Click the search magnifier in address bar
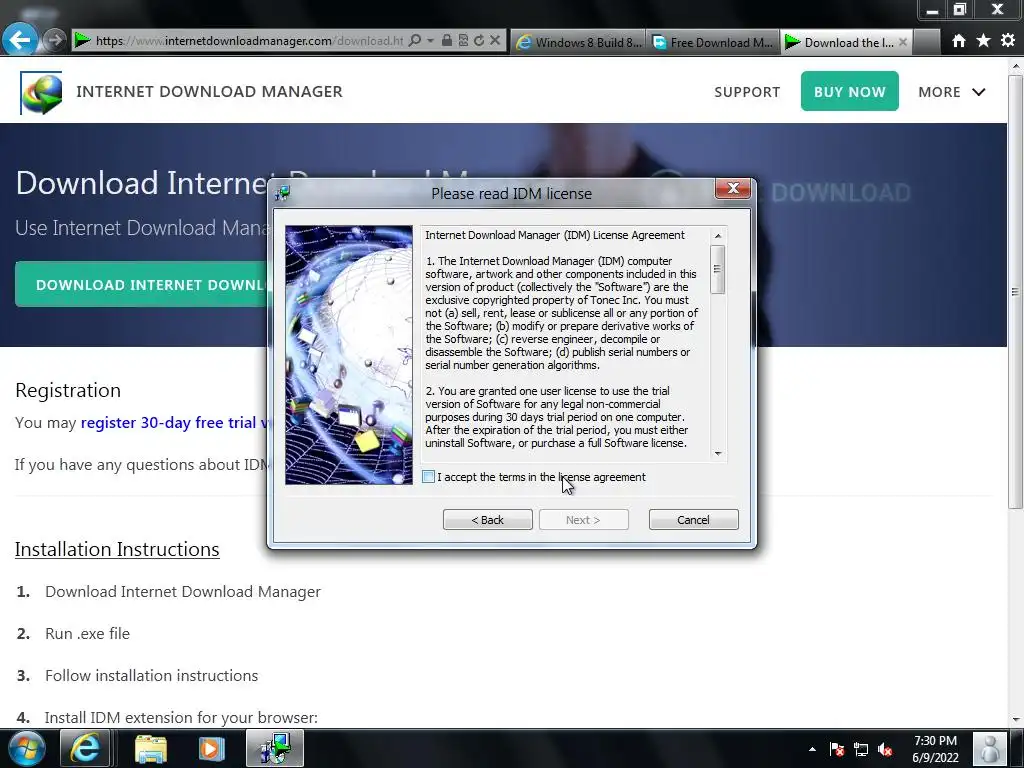 pyautogui.click(x=414, y=40)
